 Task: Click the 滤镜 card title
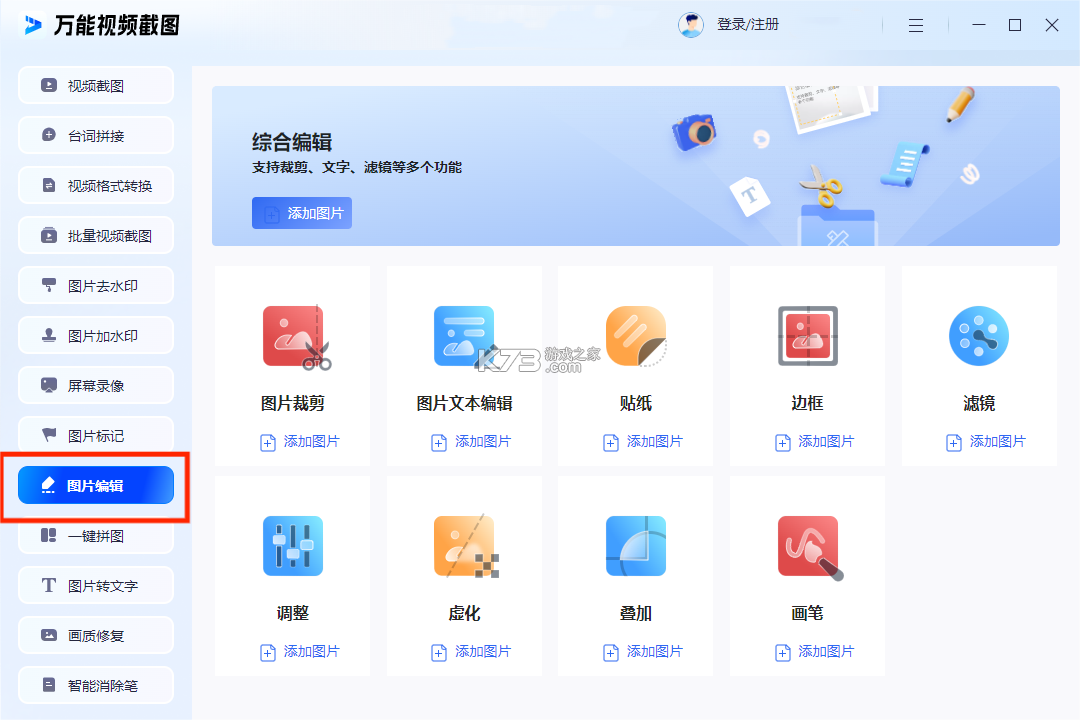point(979,403)
